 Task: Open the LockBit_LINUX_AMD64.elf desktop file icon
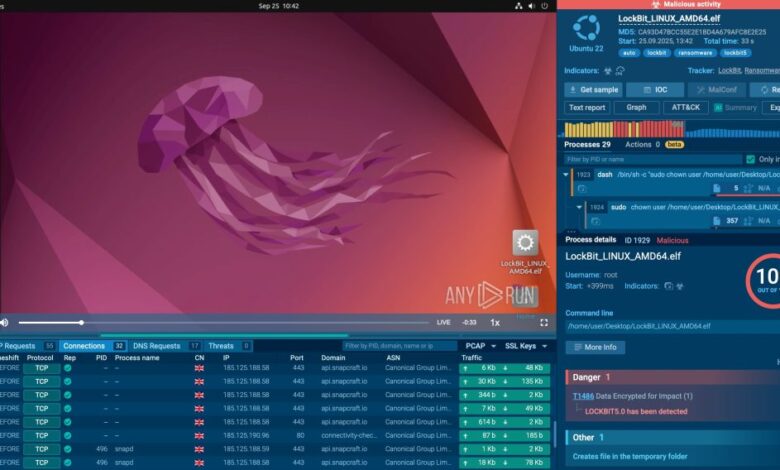pos(525,245)
